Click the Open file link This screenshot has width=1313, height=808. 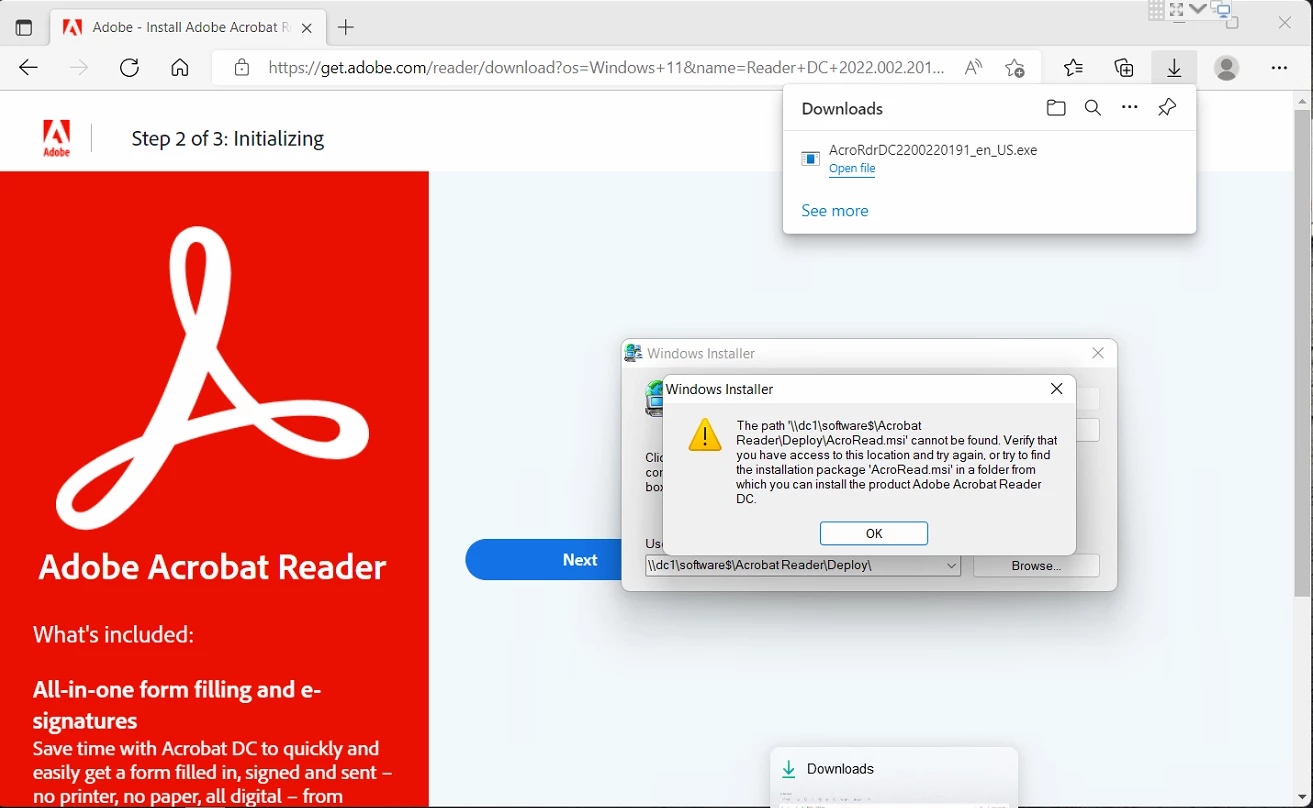(852, 169)
